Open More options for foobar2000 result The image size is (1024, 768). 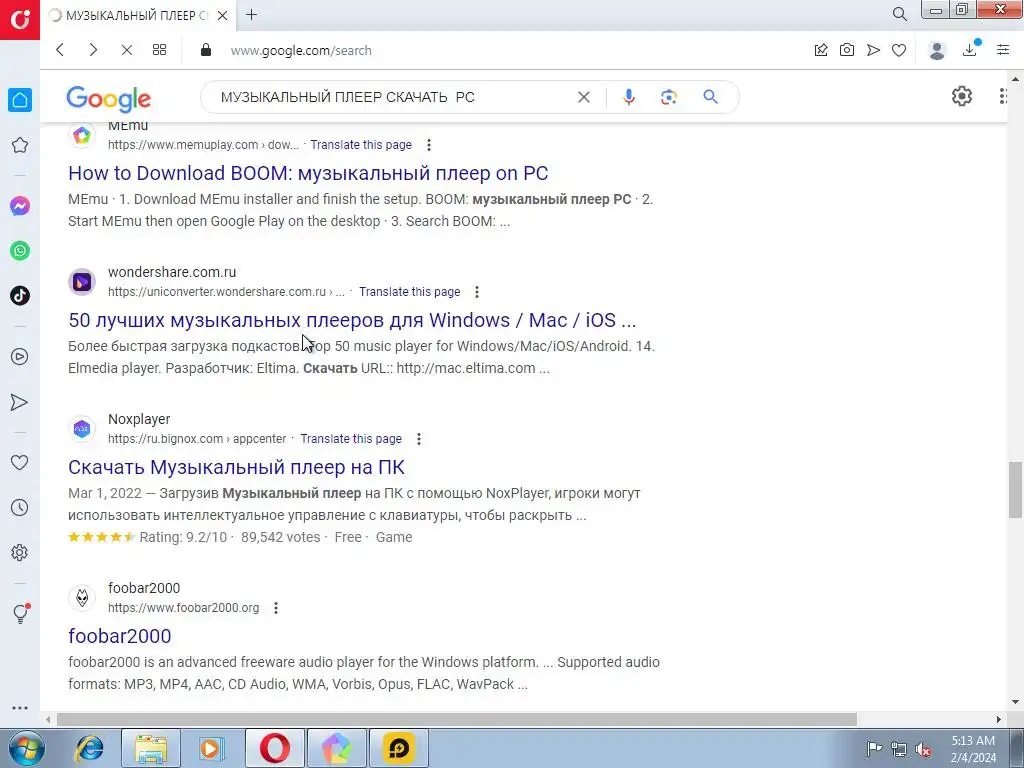coord(276,608)
